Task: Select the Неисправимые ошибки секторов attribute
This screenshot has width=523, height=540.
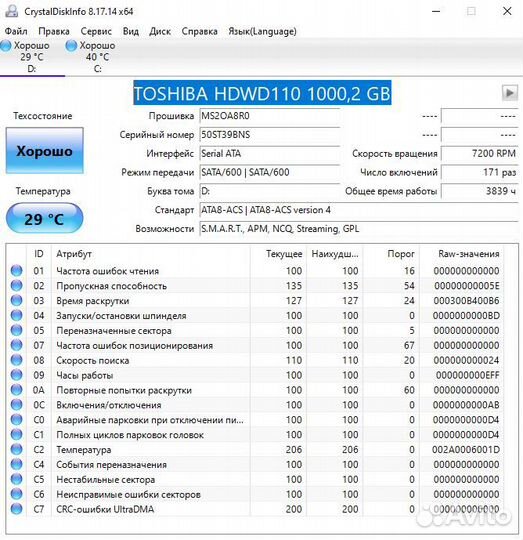Action: 128,495
